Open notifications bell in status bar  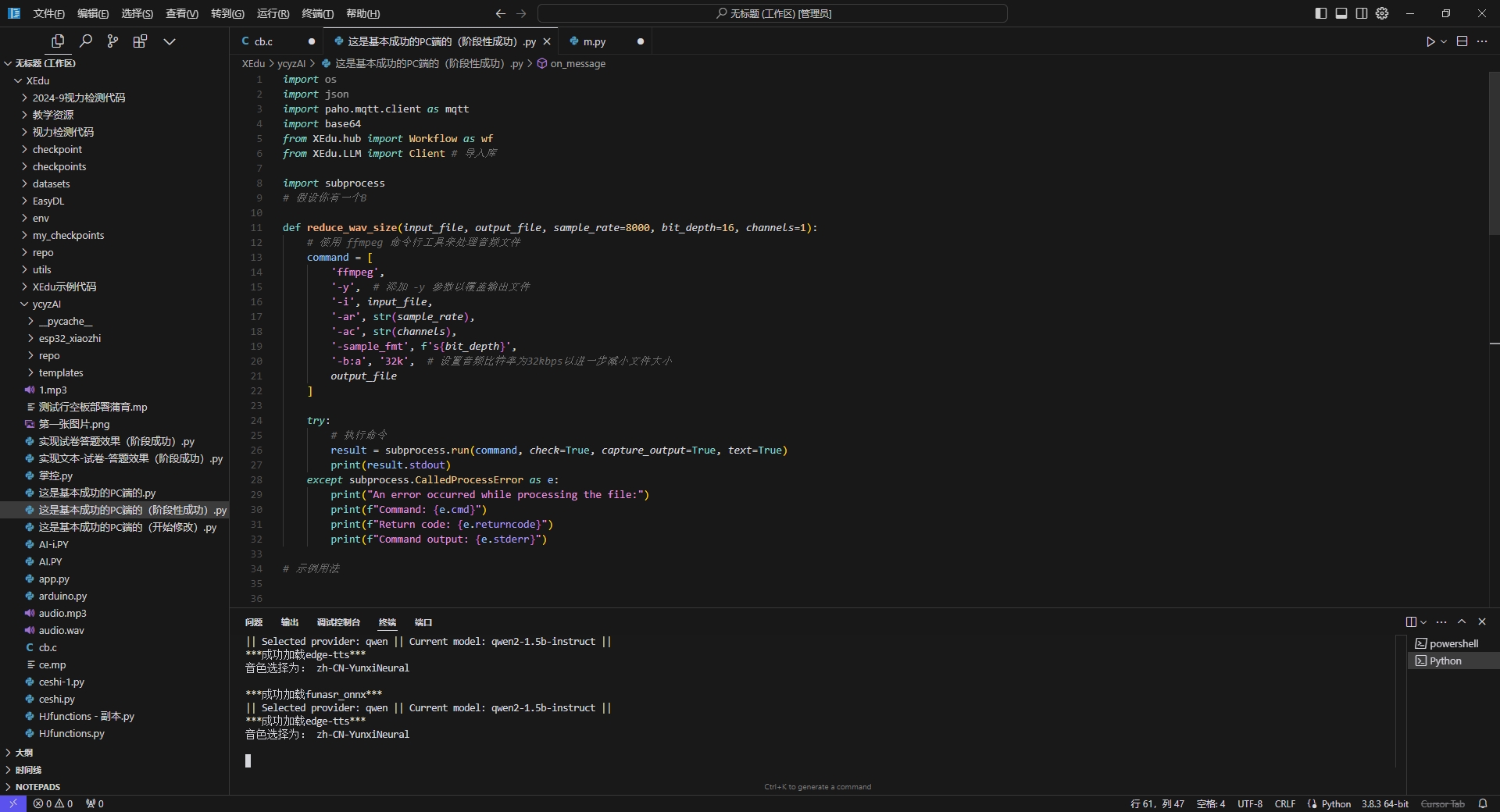click(1483, 803)
